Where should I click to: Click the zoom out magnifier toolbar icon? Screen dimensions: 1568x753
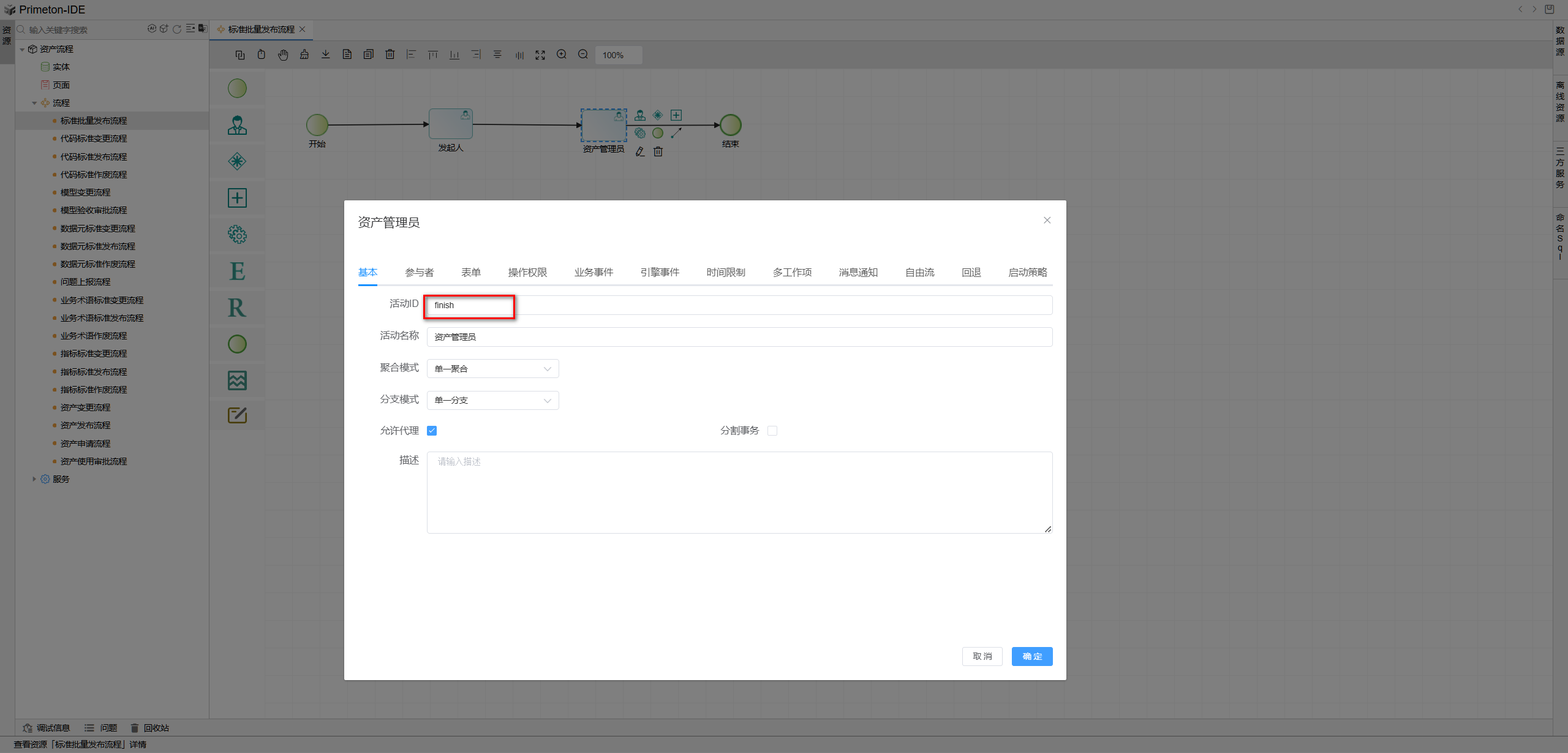click(583, 55)
